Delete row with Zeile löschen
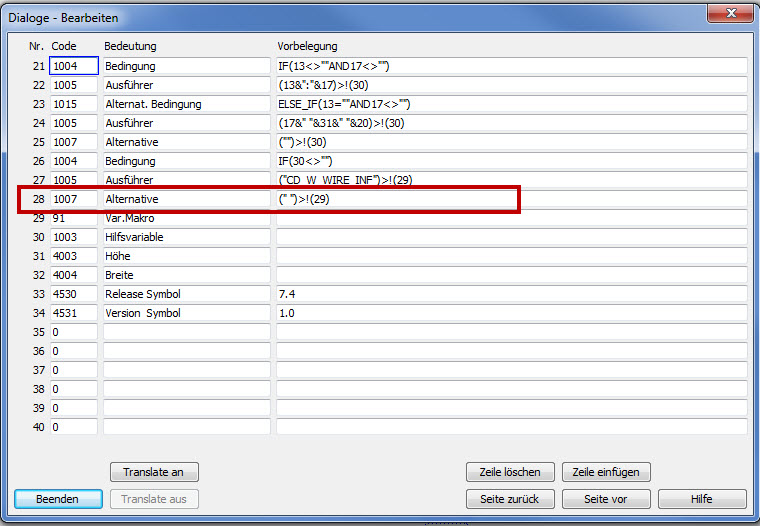The image size is (760, 526). 510,472
